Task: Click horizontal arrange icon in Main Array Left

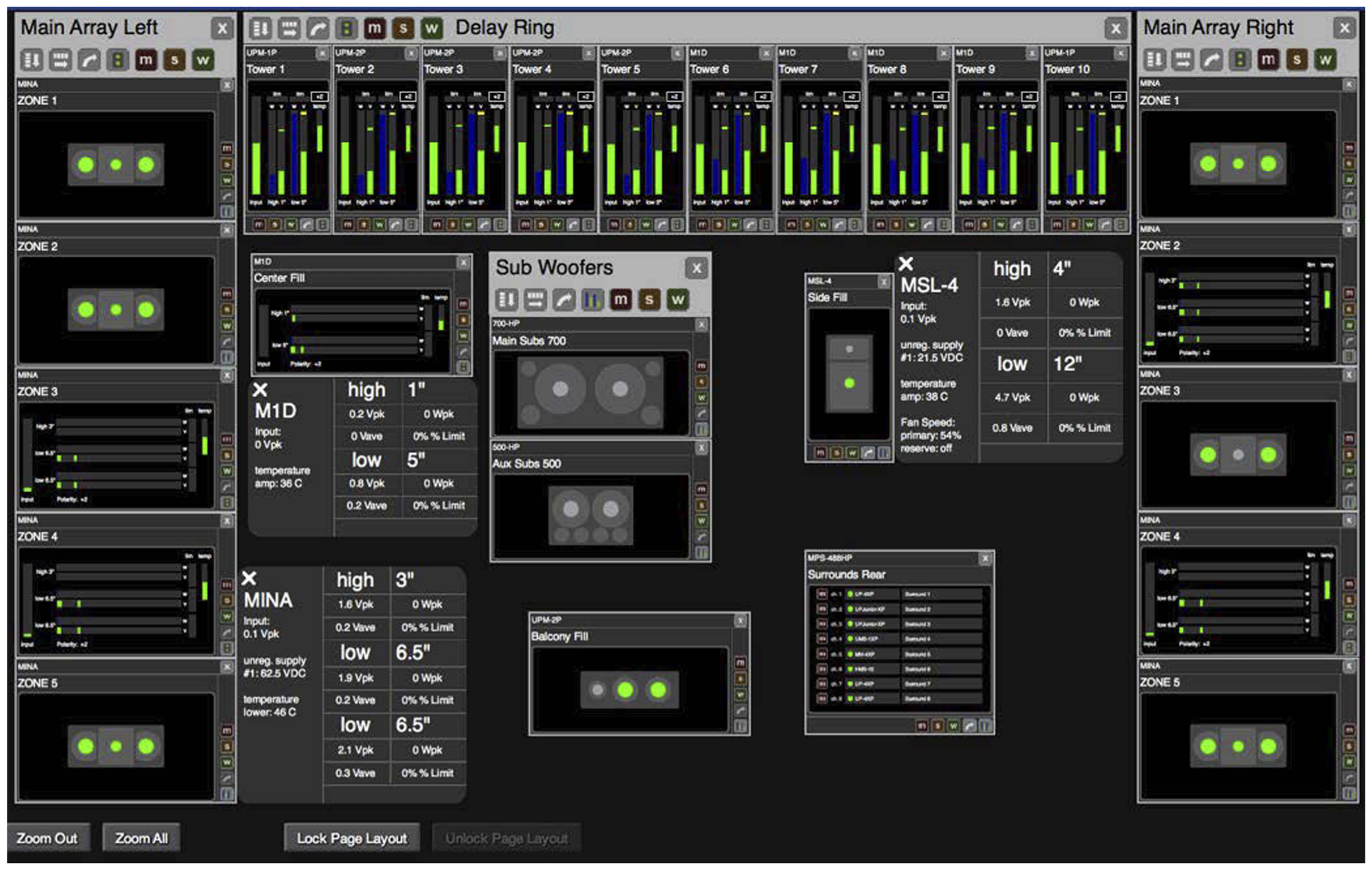Action: click(60, 61)
